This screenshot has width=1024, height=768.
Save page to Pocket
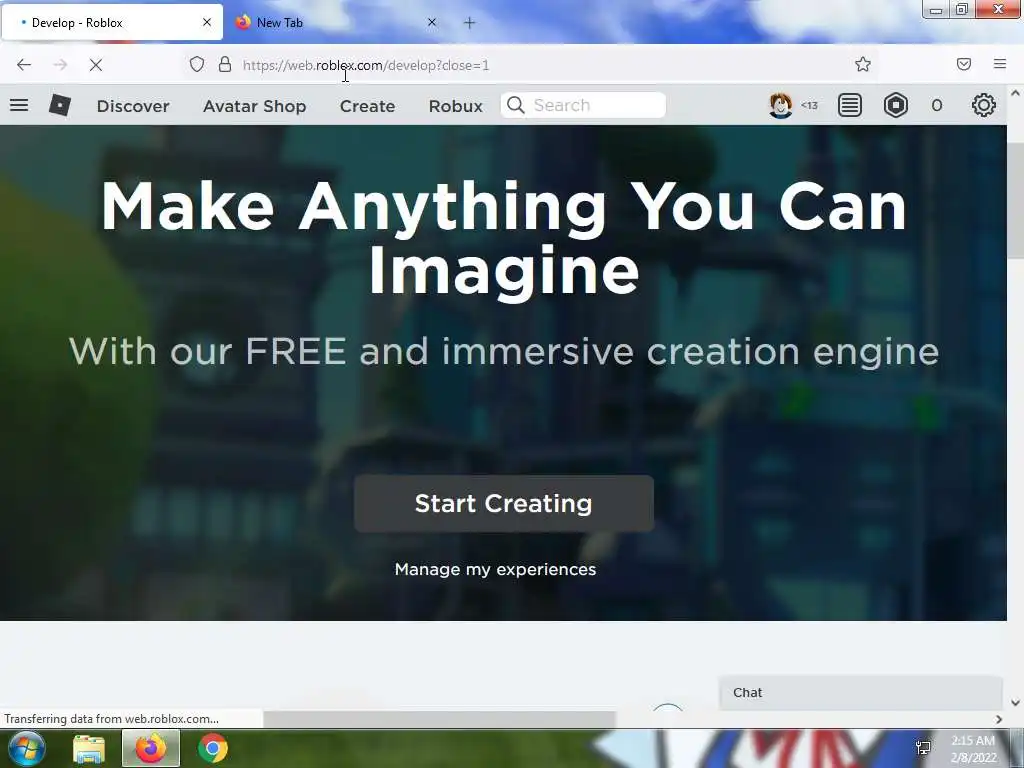point(964,64)
